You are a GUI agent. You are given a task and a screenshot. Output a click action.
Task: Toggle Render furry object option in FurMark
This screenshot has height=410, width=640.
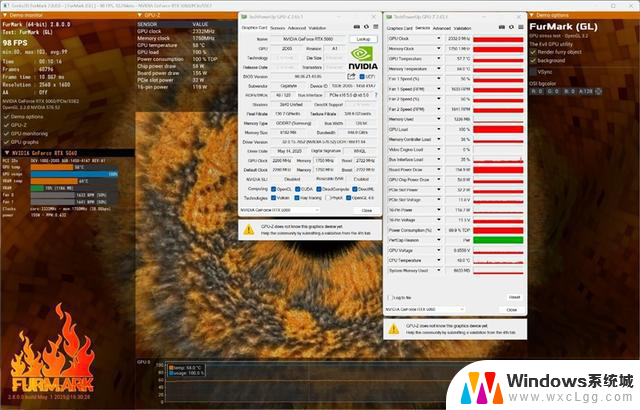[x=533, y=52]
